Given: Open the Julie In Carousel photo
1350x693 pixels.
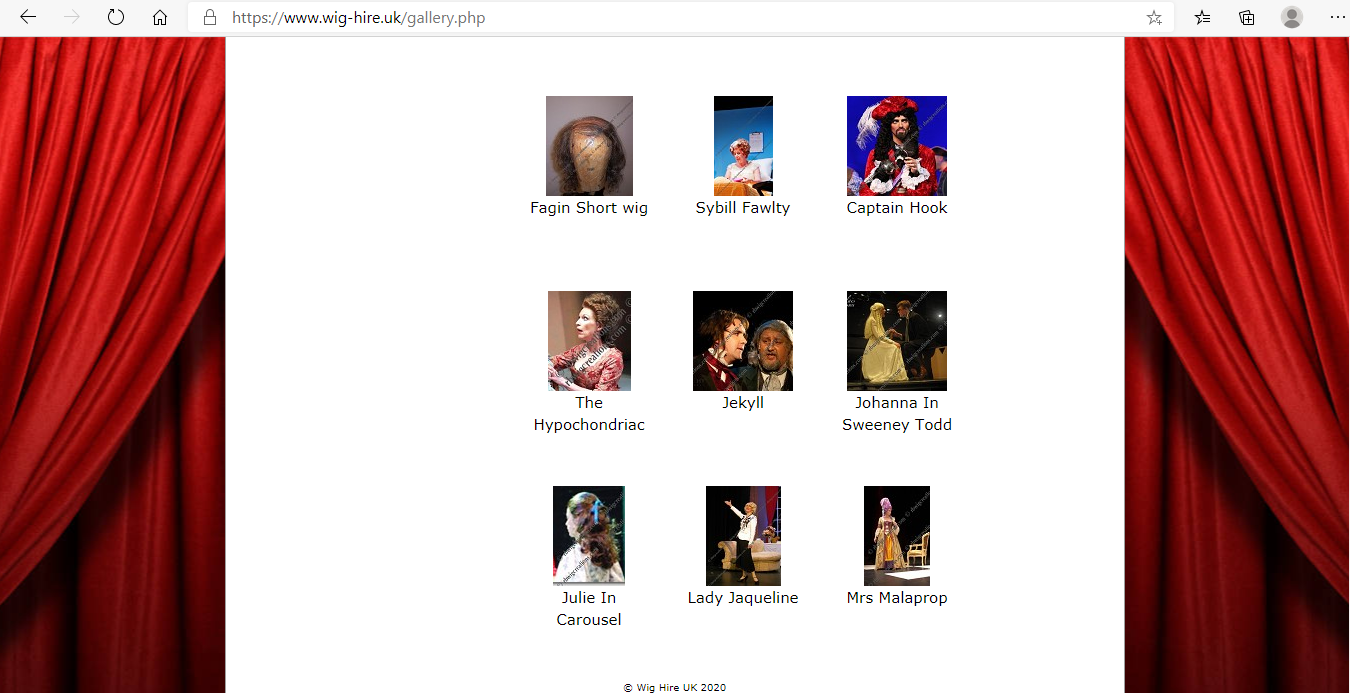Looking at the screenshot, I should click(589, 536).
